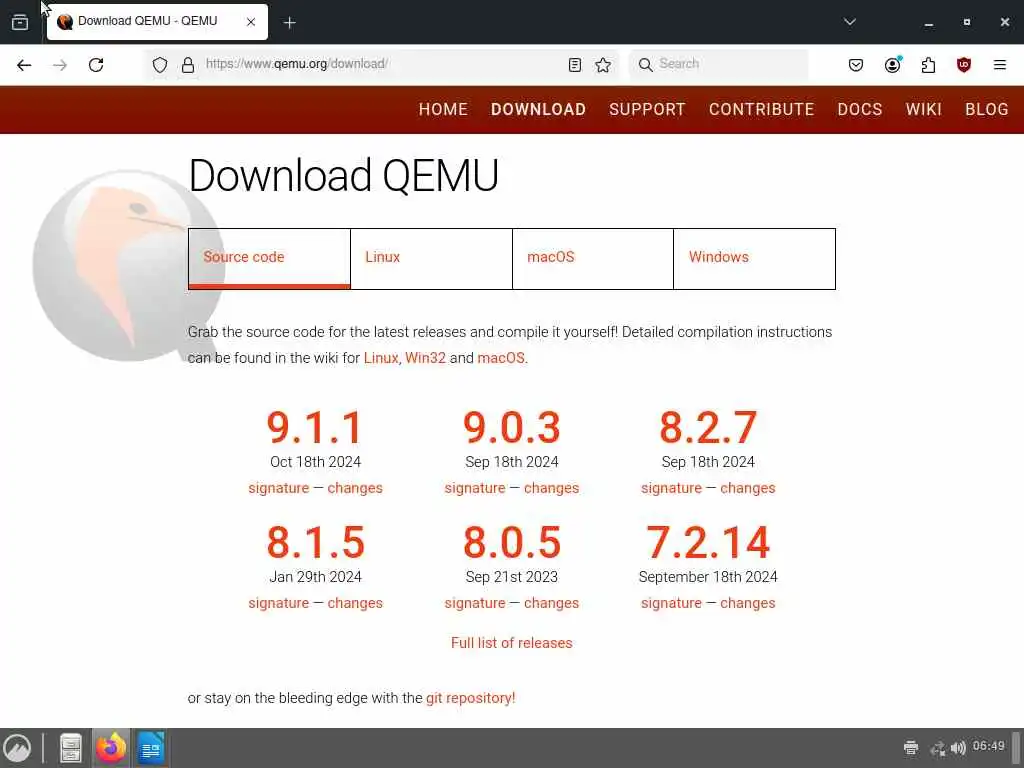Download QEMU version 8.2.7
The image size is (1024, 768).
click(709, 428)
